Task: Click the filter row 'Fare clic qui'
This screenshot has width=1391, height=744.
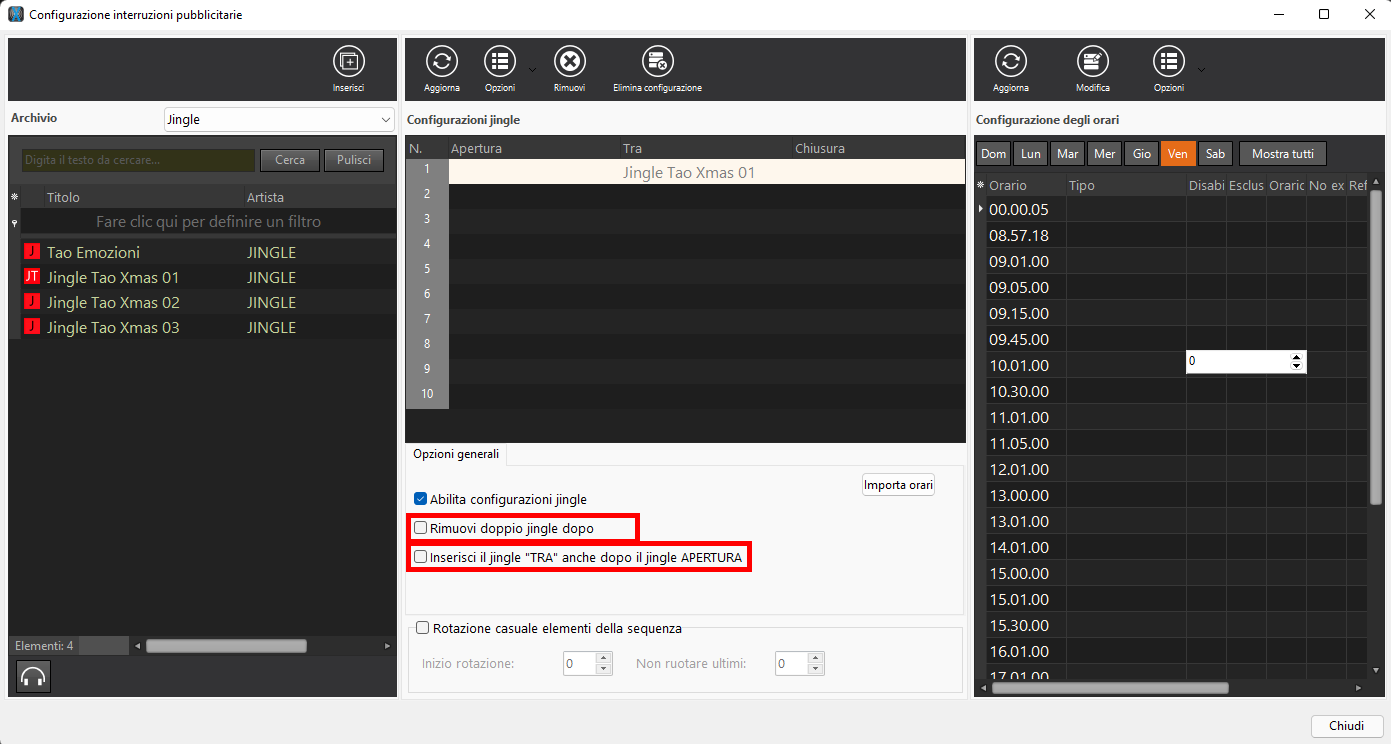Action: [208, 222]
